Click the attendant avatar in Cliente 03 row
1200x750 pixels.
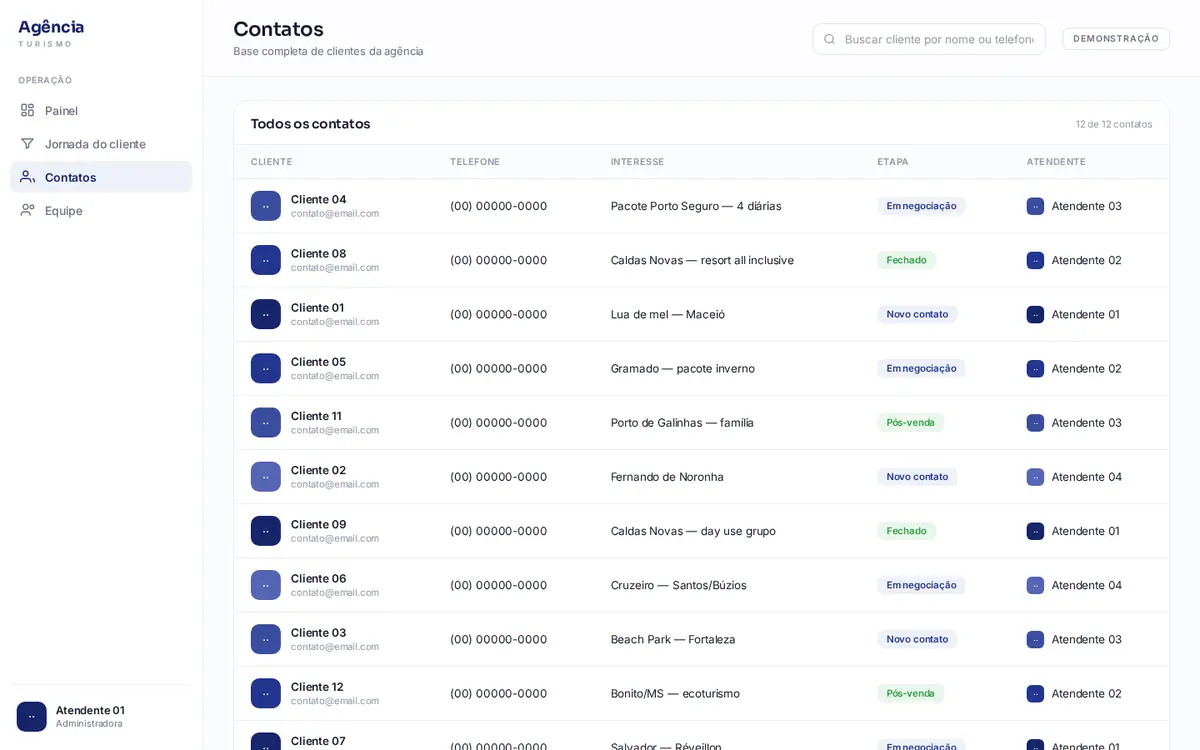pyautogui.click(x=1035, y=639)
